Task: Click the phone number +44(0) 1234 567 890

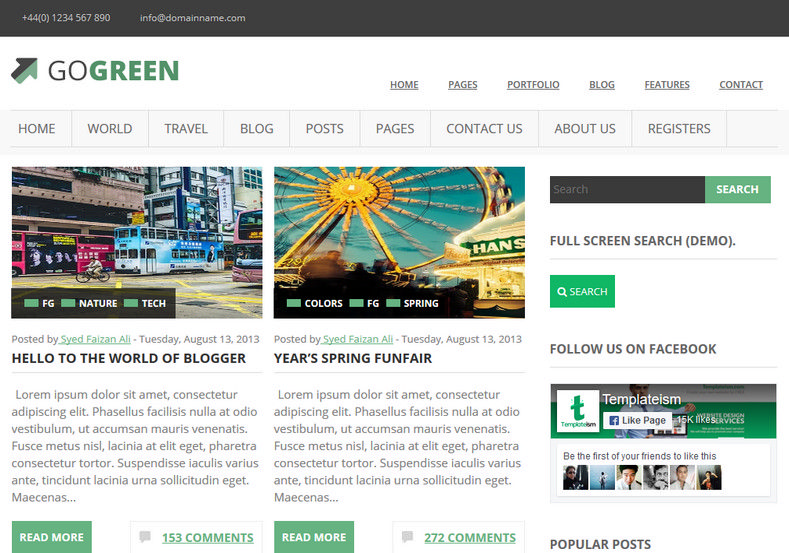Action: pos(66,18)
